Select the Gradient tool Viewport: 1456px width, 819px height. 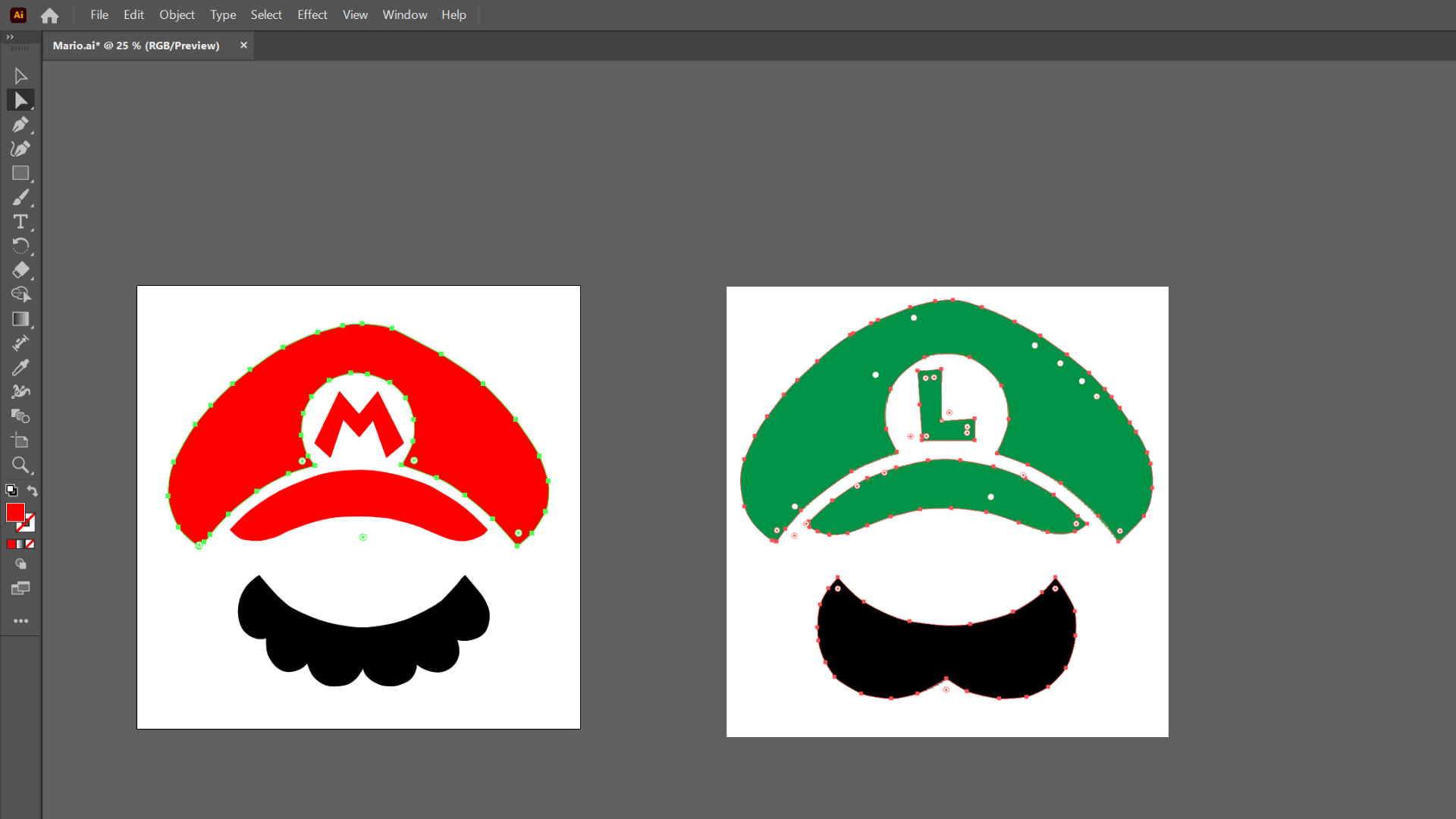(x=20, y=319)
